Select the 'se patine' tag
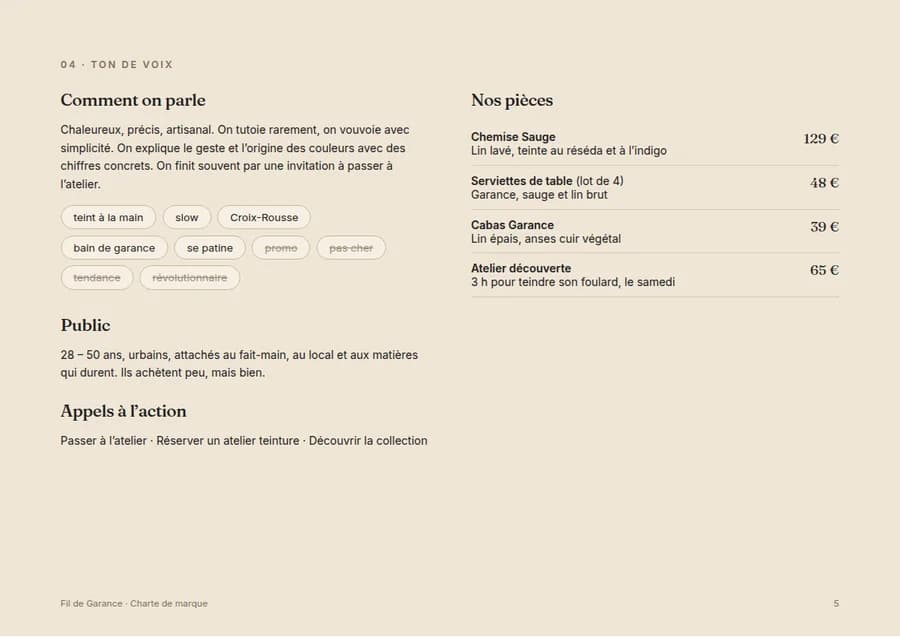900x637 pixels. click(210, 248)
